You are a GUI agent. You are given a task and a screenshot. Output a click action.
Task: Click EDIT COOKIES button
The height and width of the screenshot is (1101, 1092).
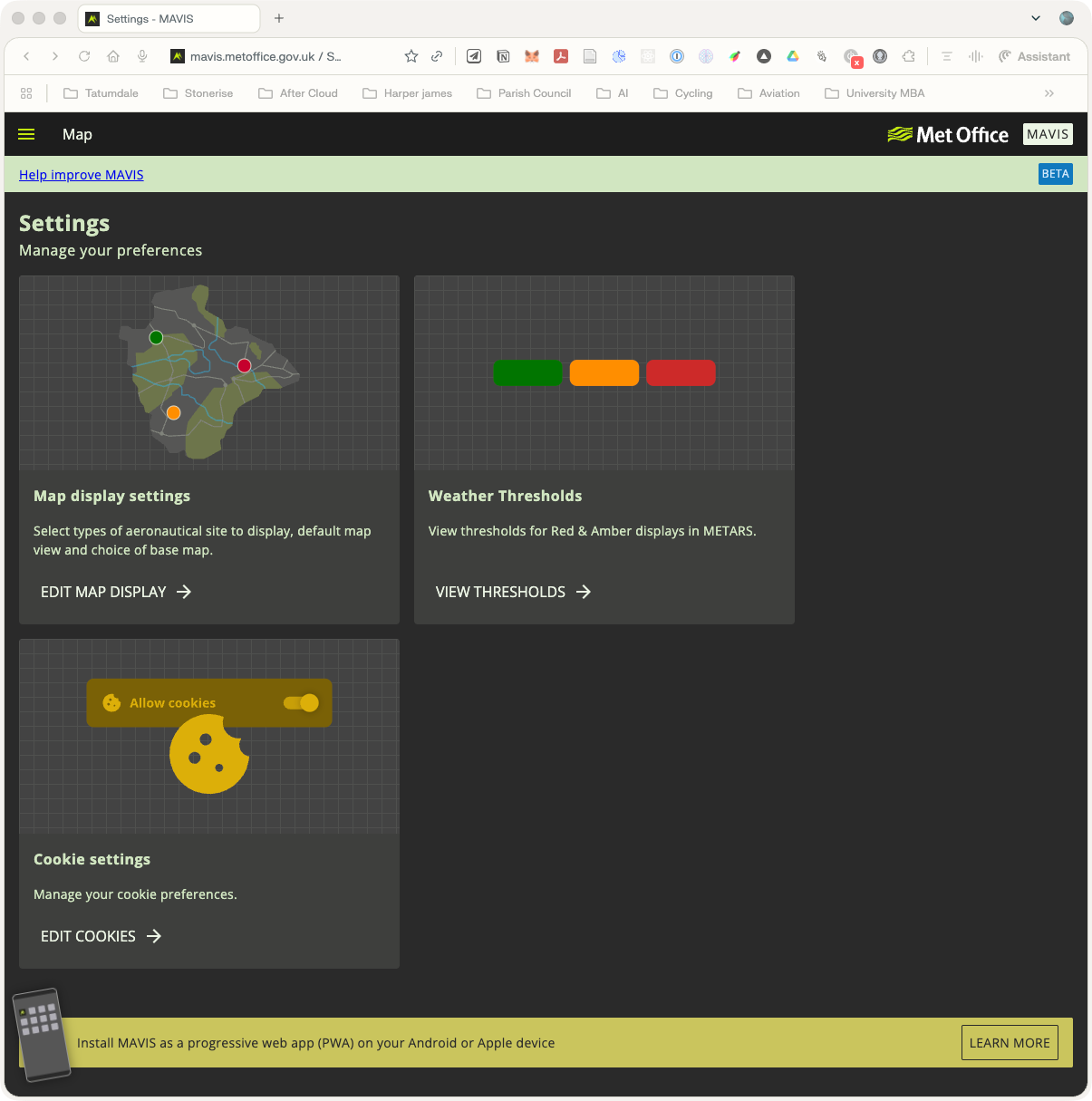(101, 936)
